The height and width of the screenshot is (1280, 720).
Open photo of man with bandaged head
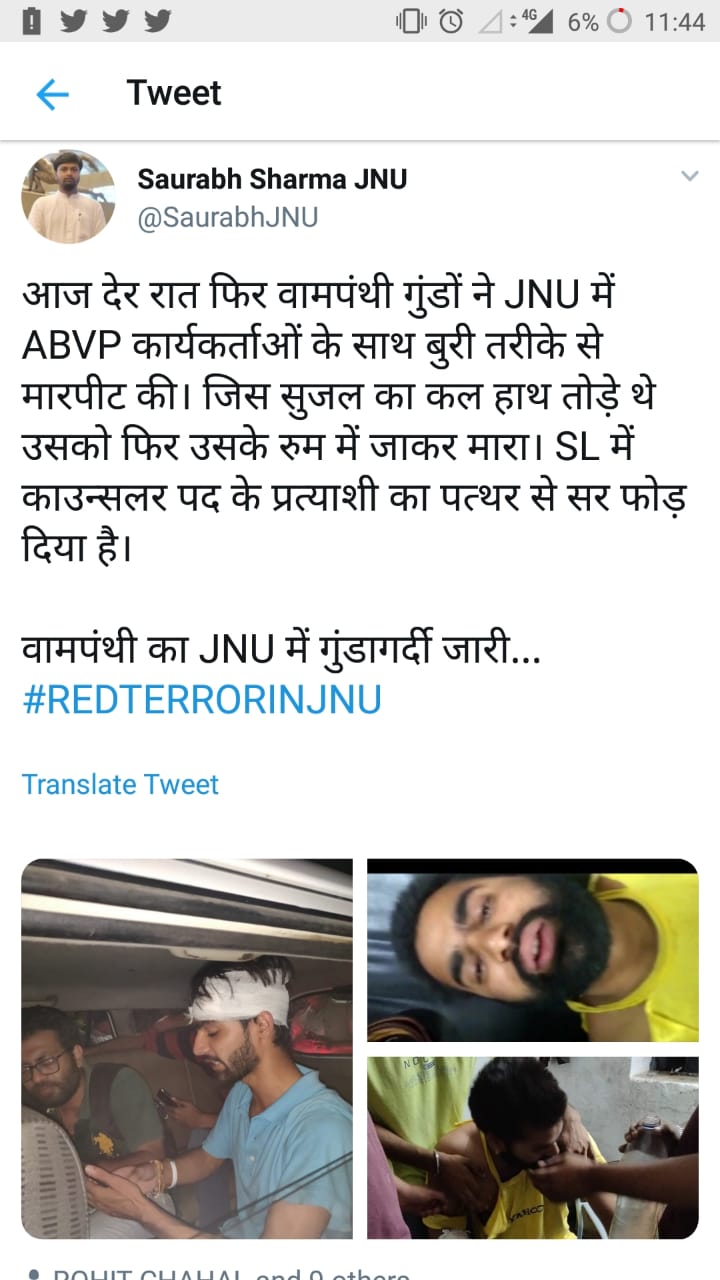pyautogui.click(x=187, y=1049)
